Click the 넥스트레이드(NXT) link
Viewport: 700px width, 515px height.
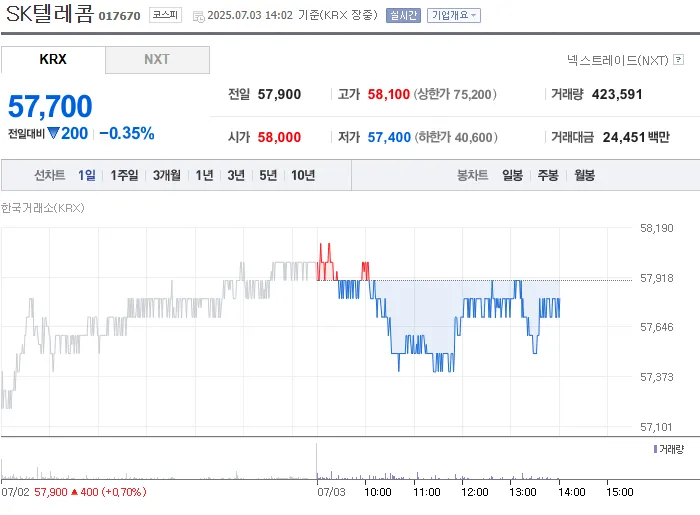click(x=617, y=60)
